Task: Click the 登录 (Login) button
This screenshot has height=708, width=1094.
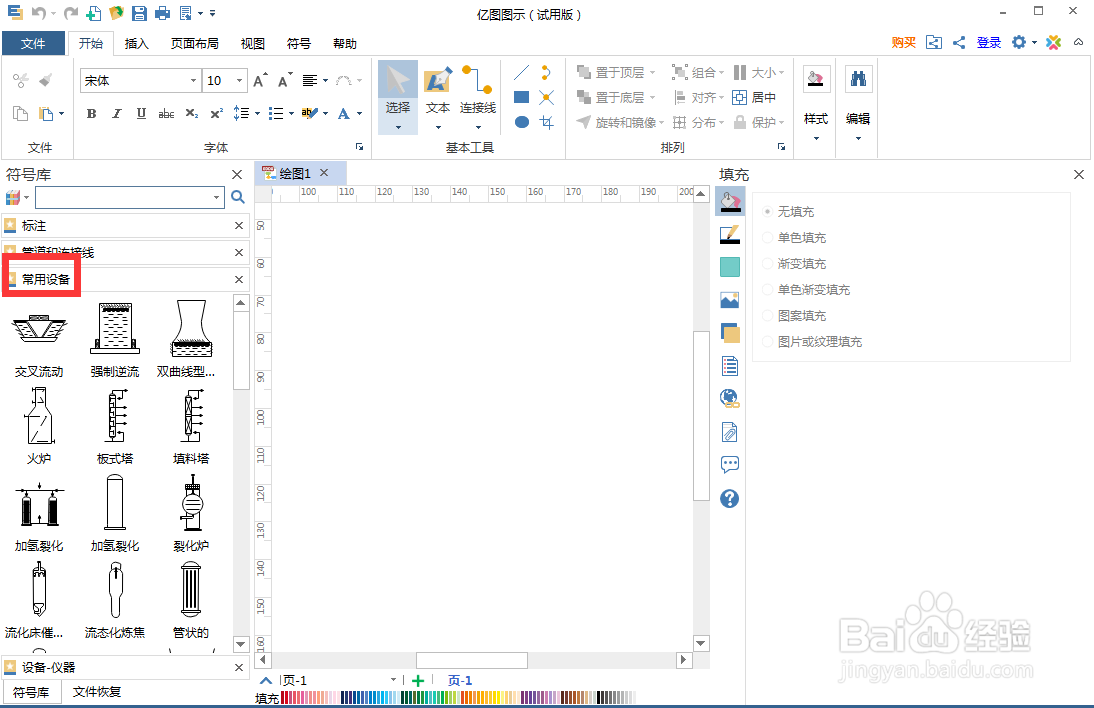Action: click(x=988, y=43)
